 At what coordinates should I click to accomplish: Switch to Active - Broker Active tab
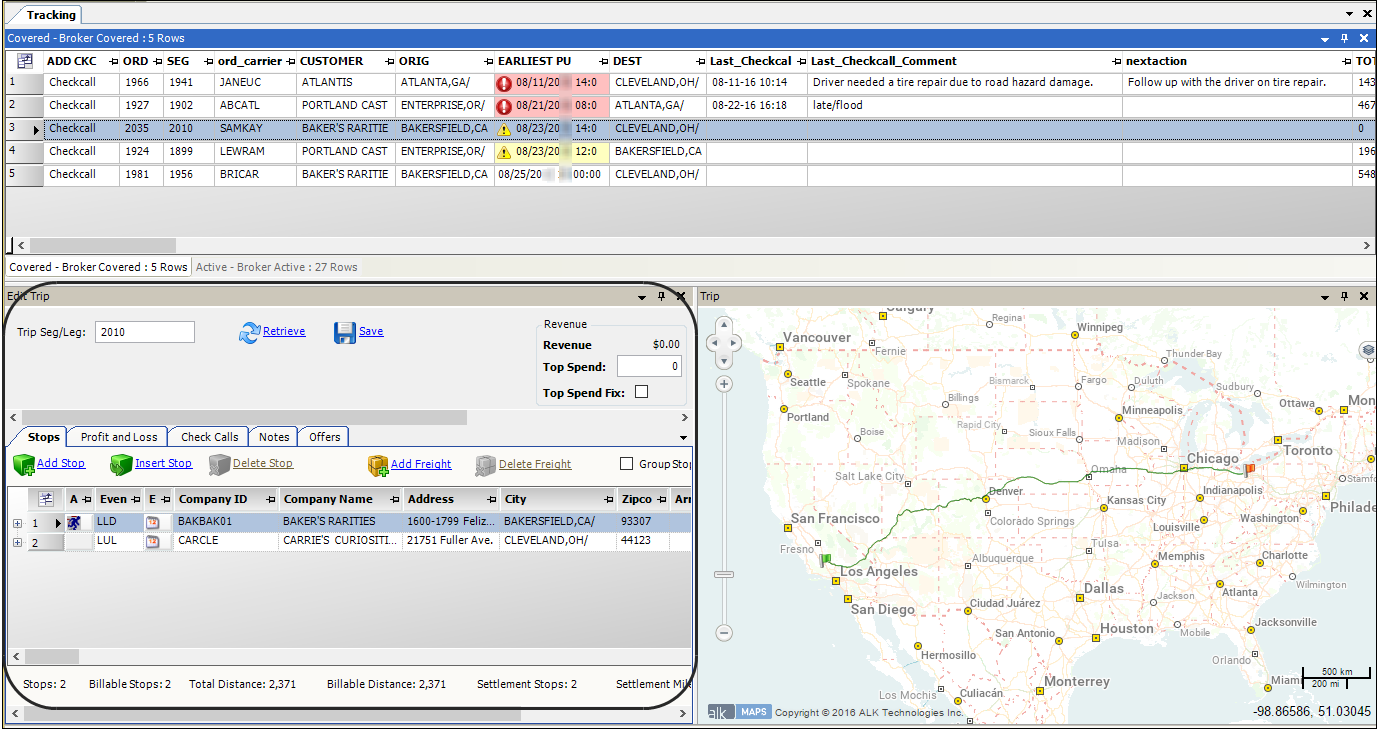click(276, 267)
